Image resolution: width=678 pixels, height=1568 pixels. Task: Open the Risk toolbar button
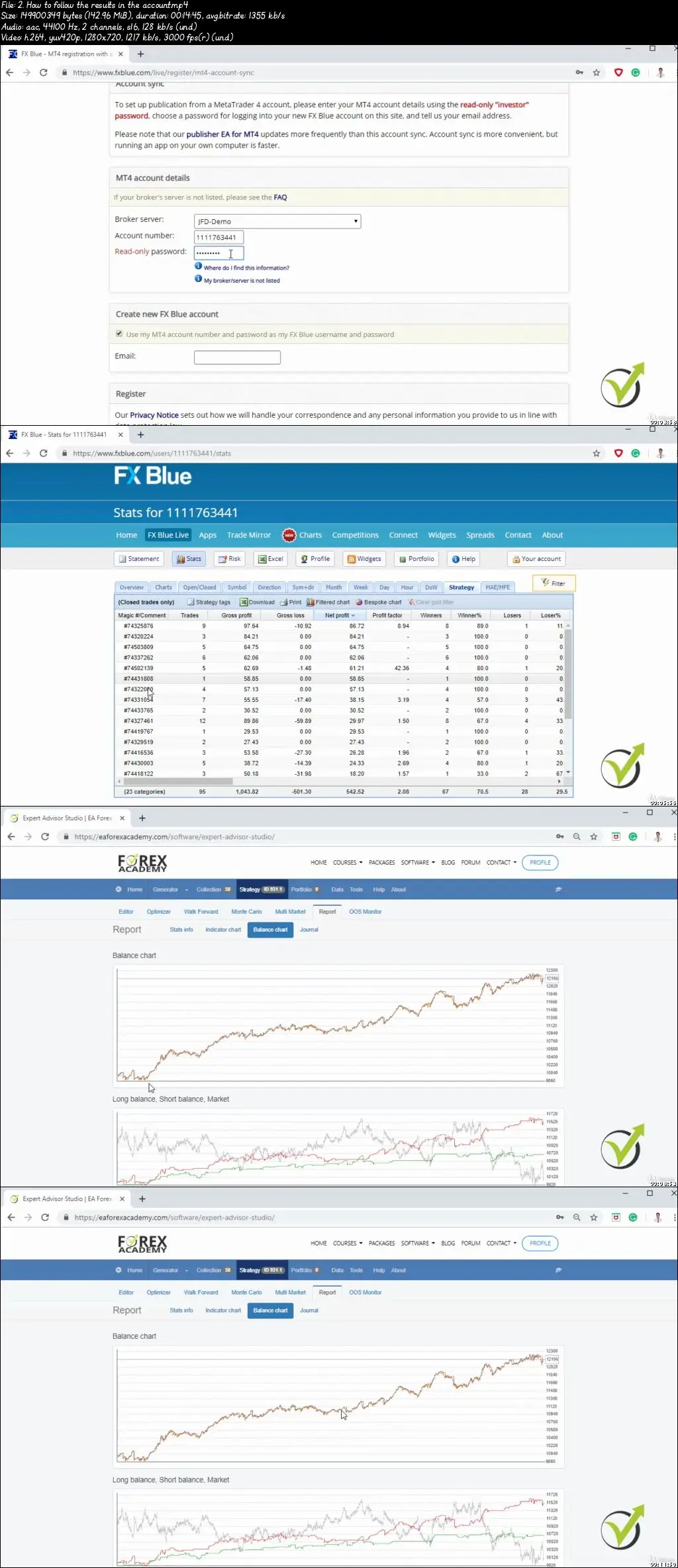pos(229,559)
